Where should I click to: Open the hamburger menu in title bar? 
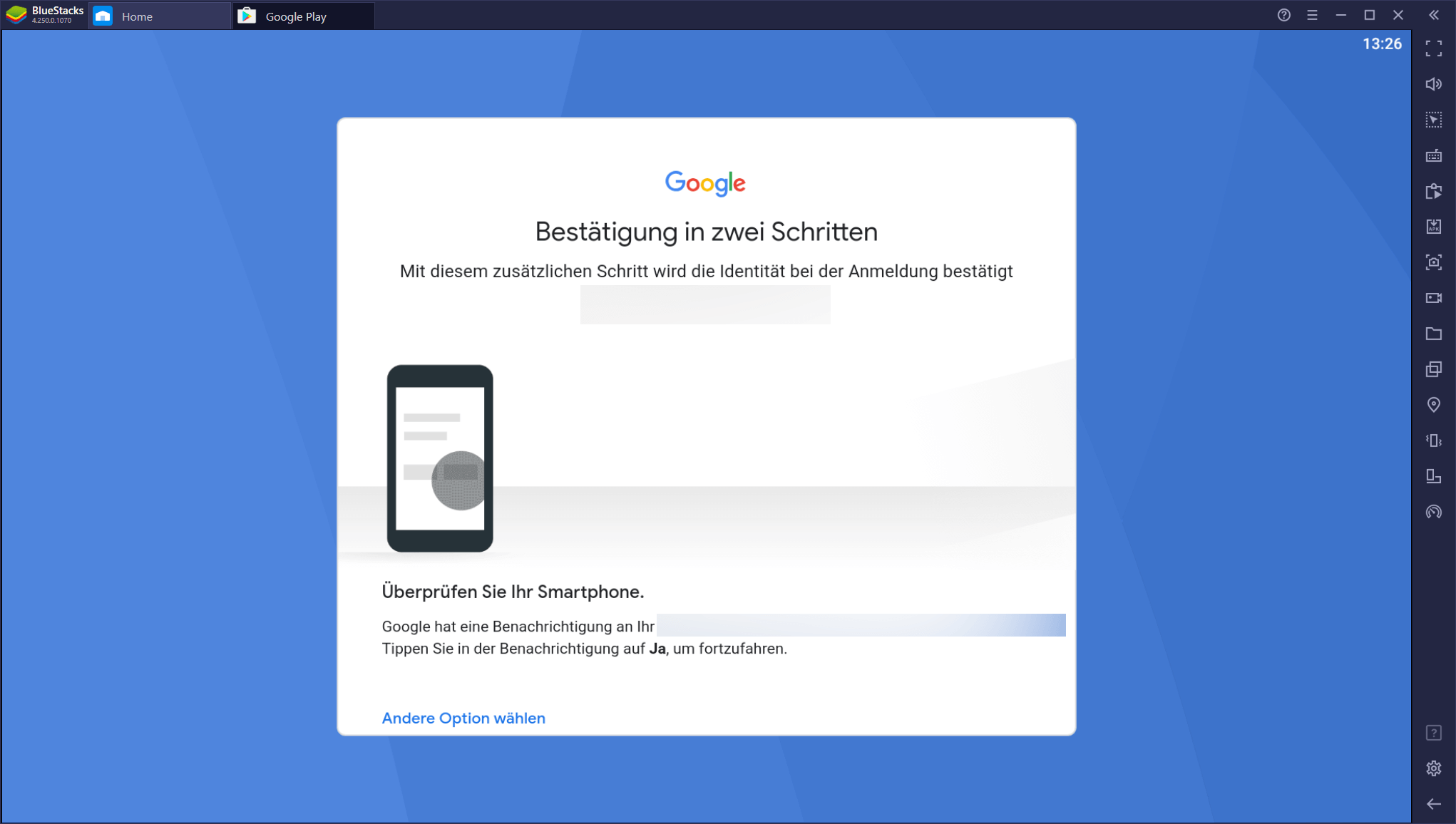1312,15
